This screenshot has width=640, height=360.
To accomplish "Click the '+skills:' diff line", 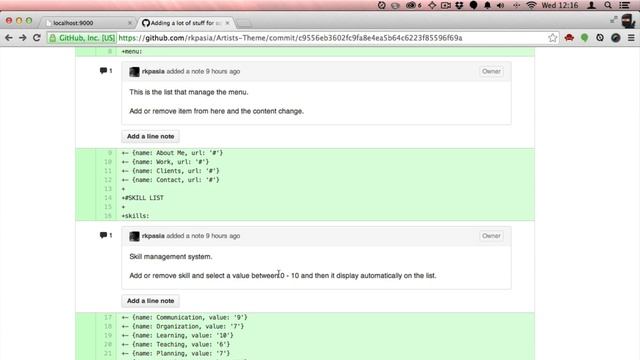I will point(135,216).
